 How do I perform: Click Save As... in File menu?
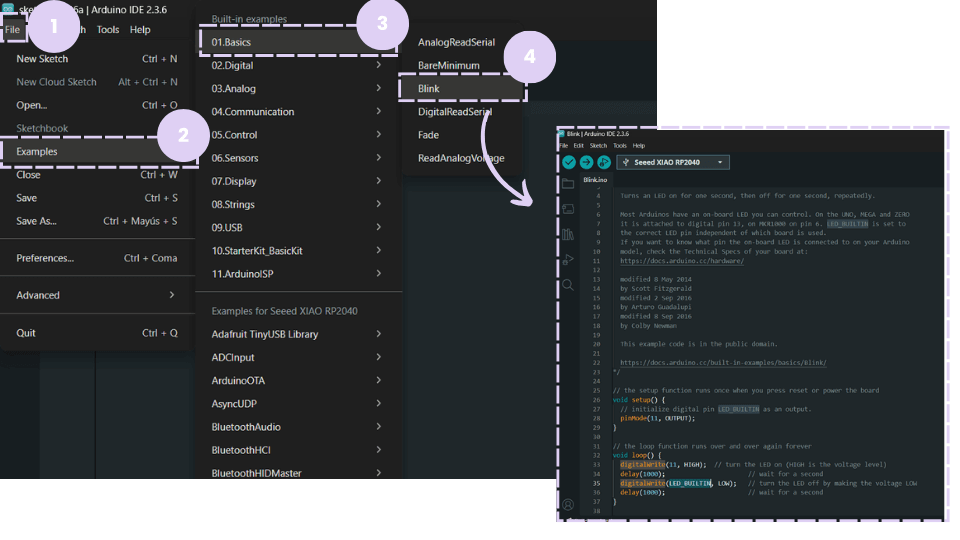tap(95, 221)
